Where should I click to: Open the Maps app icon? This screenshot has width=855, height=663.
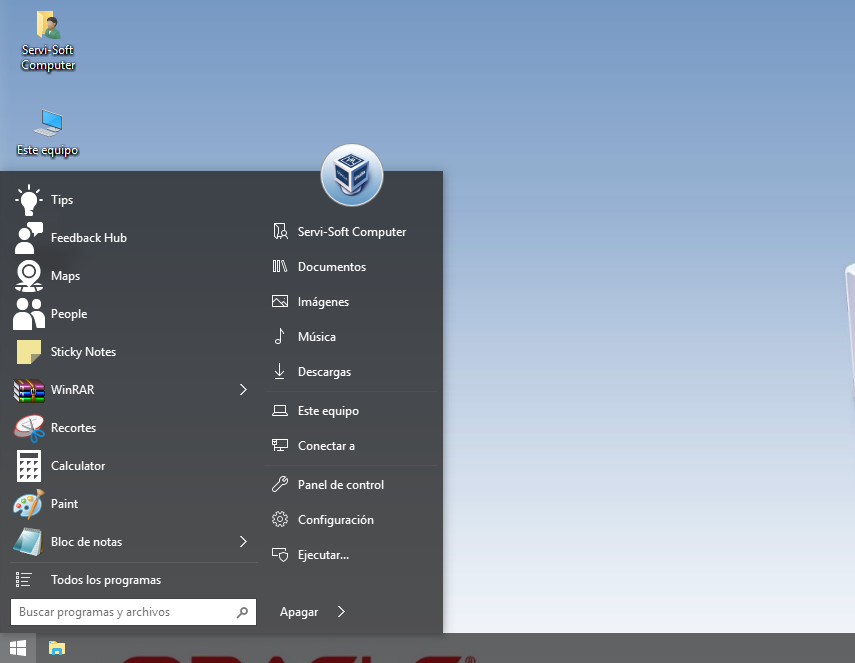point(29,276)
